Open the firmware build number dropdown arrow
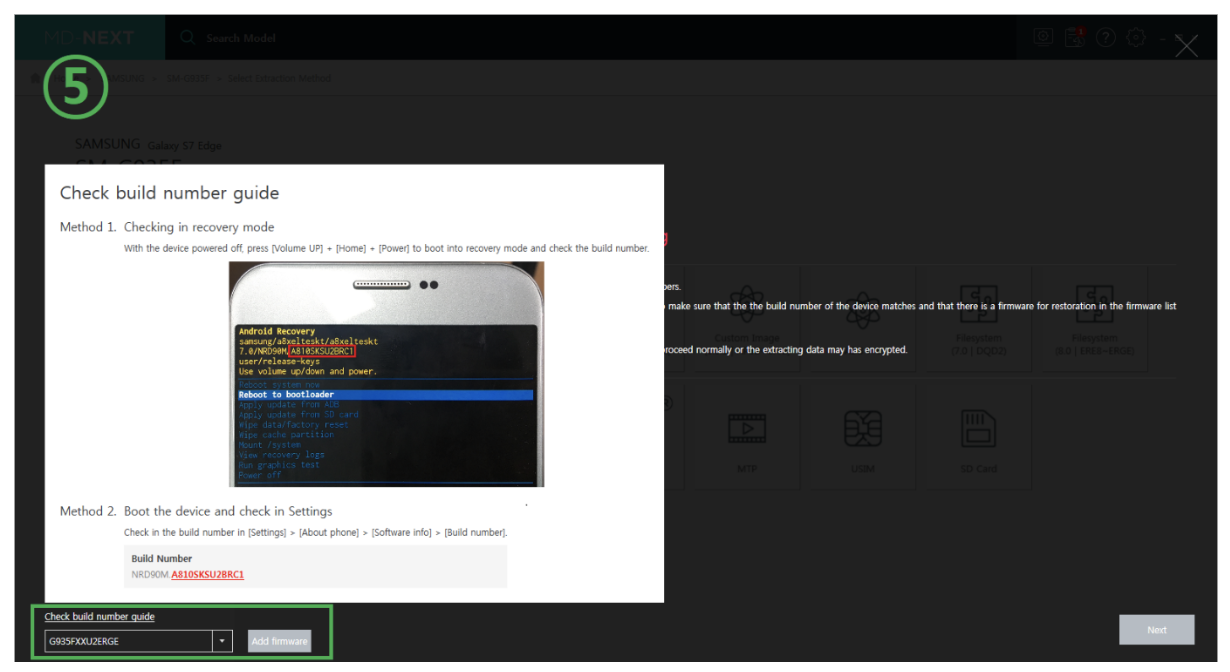Screen dimensions: 1230x672 point(224,641)
